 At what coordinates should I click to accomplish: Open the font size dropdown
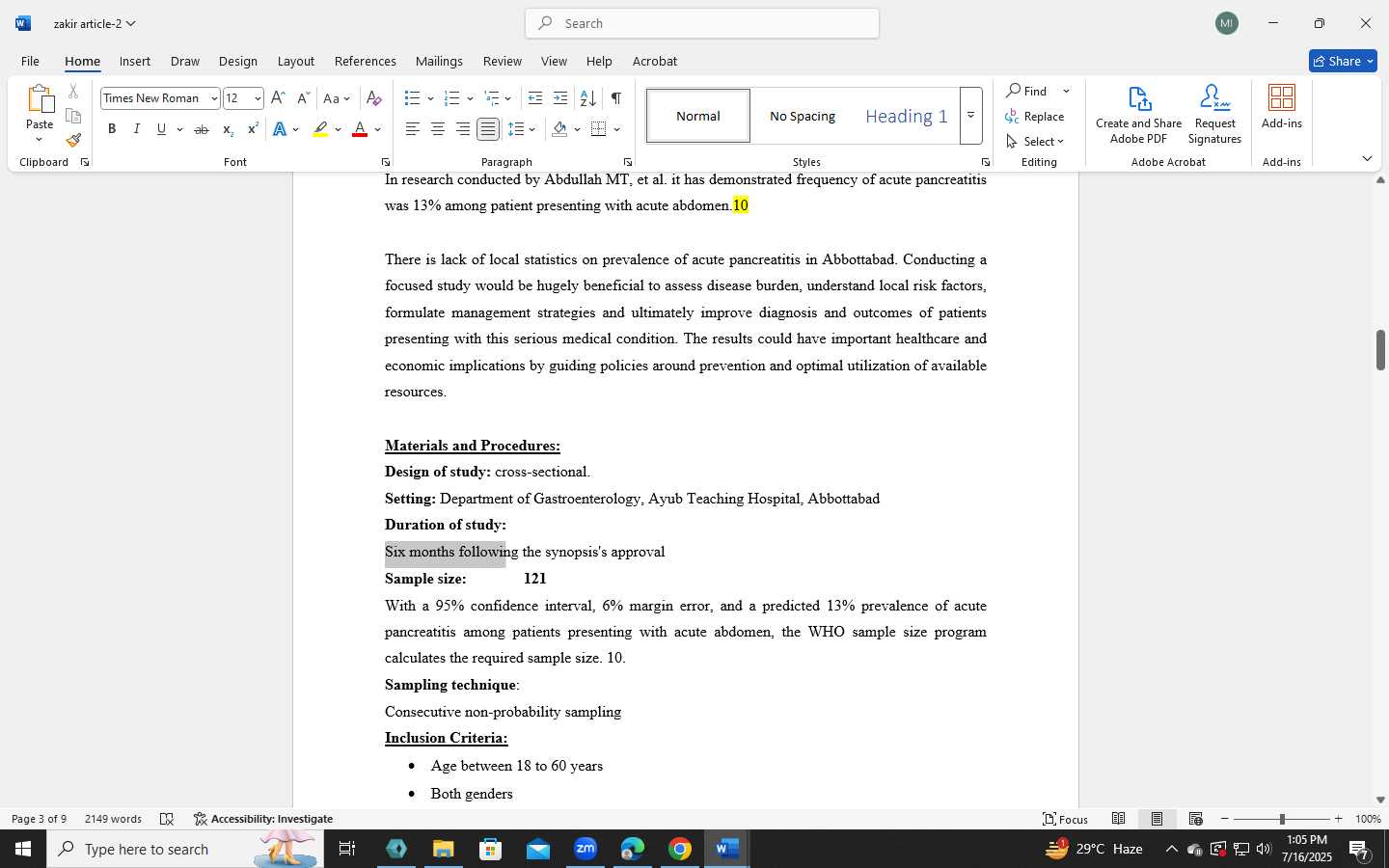tap(258, 98)
